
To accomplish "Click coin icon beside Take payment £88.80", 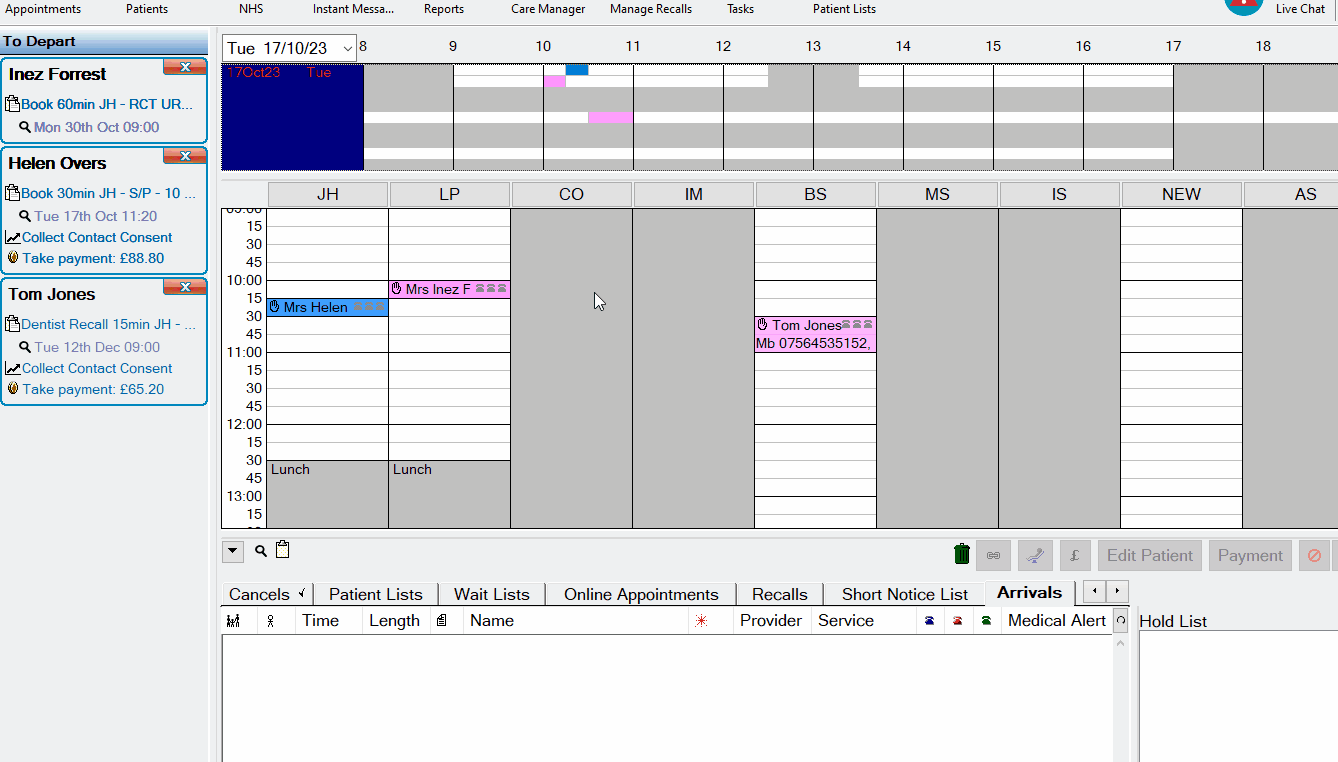I will pyautogui.click(x=13, y=258).
